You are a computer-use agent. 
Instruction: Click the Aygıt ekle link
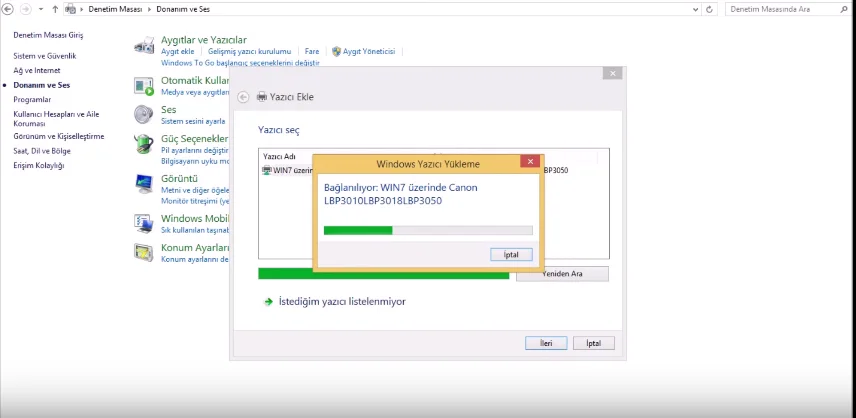tap(177, 51)
